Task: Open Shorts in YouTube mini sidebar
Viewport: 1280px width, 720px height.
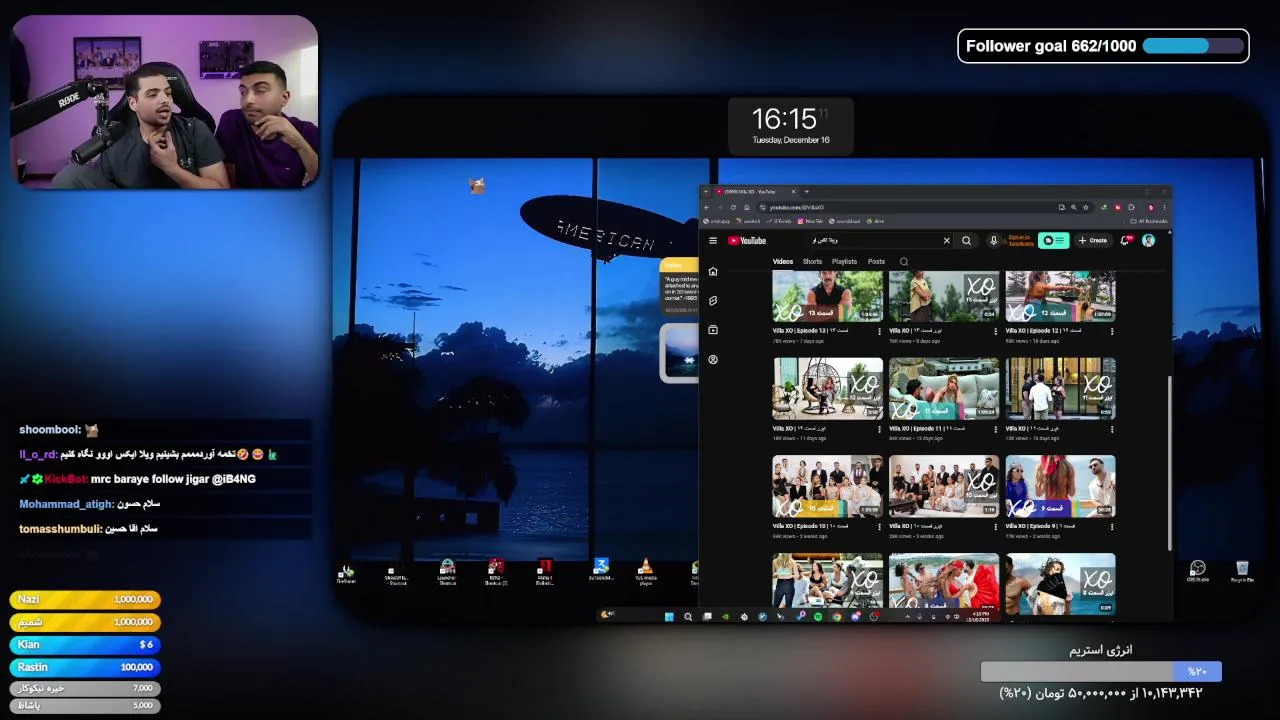Action: (713, 300)
